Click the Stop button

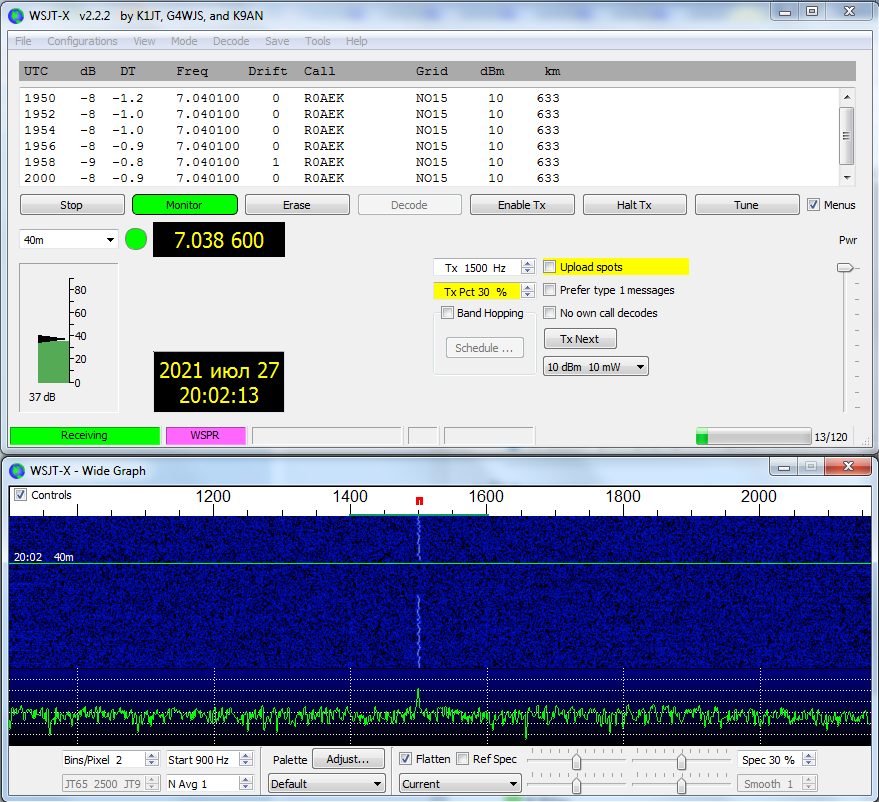pyautogui.click(x=72, y=205)
